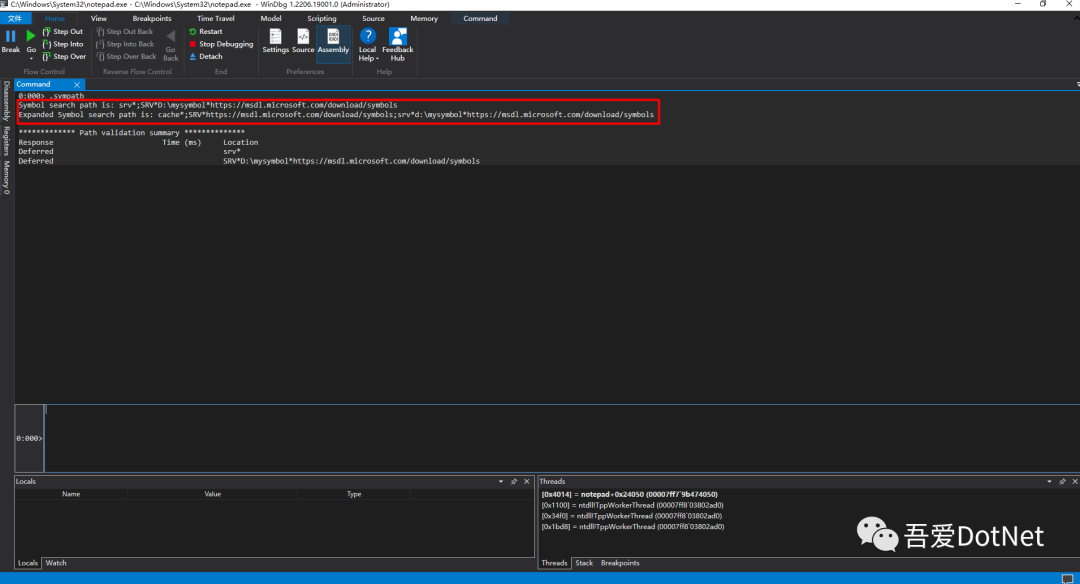Screen dimensions: 1080x584
Task: Open the Breakpoints ribbon tab
Action: (152, 19)
